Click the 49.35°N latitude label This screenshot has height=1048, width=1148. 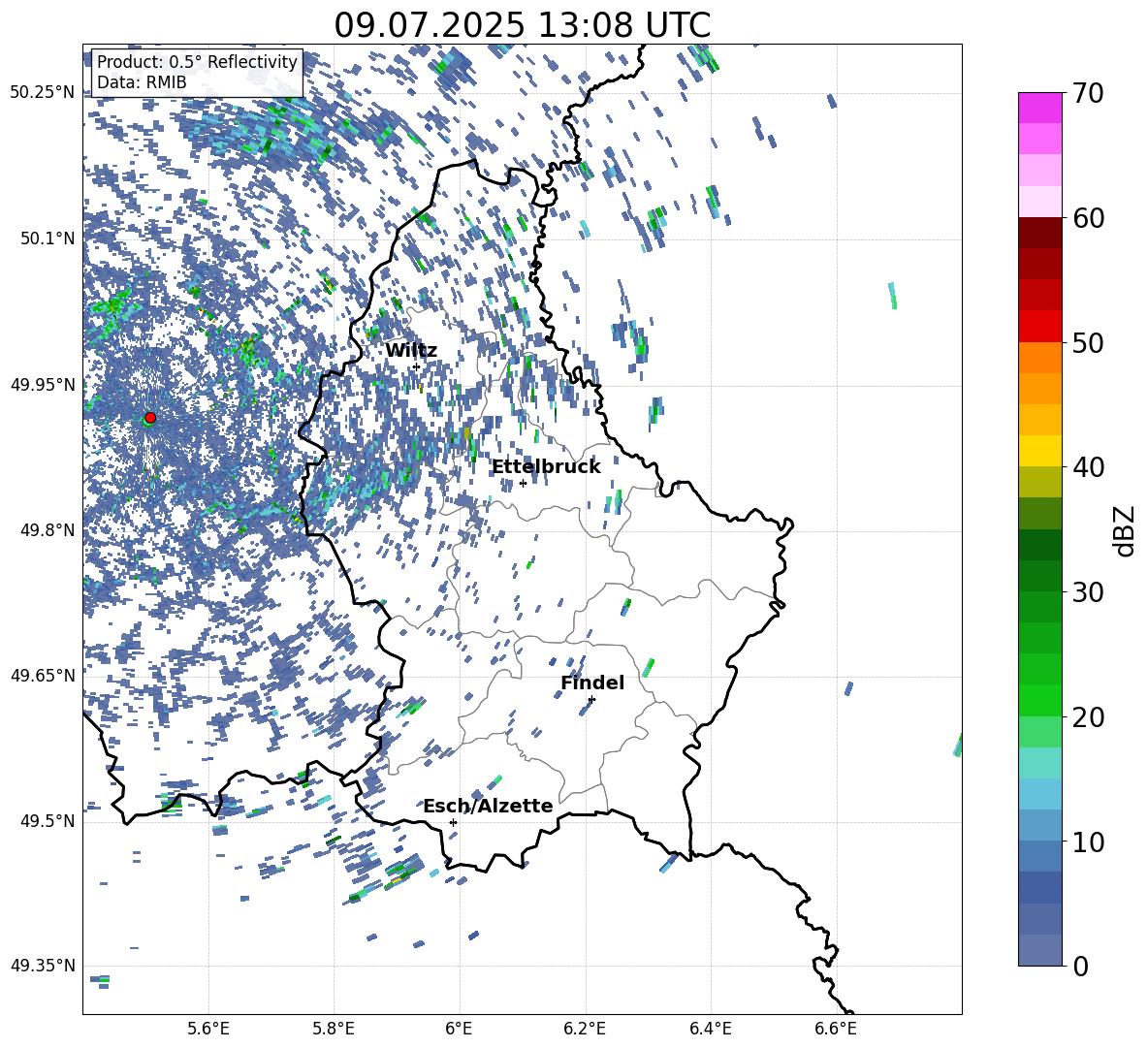[43, 966]
